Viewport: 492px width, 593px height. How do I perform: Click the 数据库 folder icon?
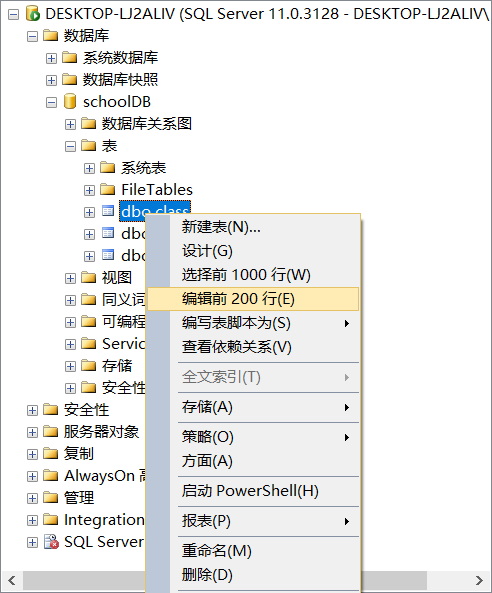click(51, 36)
